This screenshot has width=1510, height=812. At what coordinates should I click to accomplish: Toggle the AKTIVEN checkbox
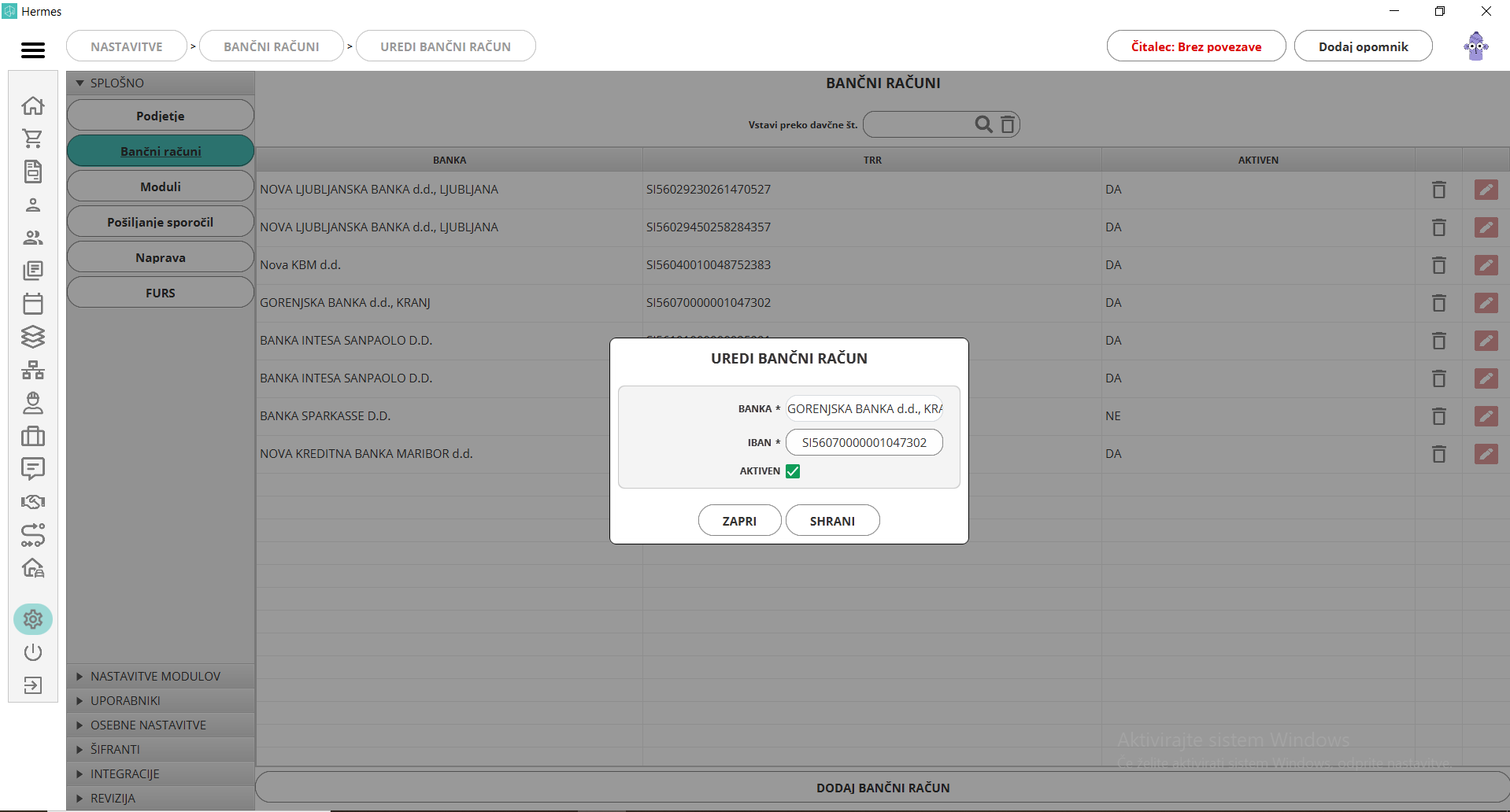click(x=793, y=471)
